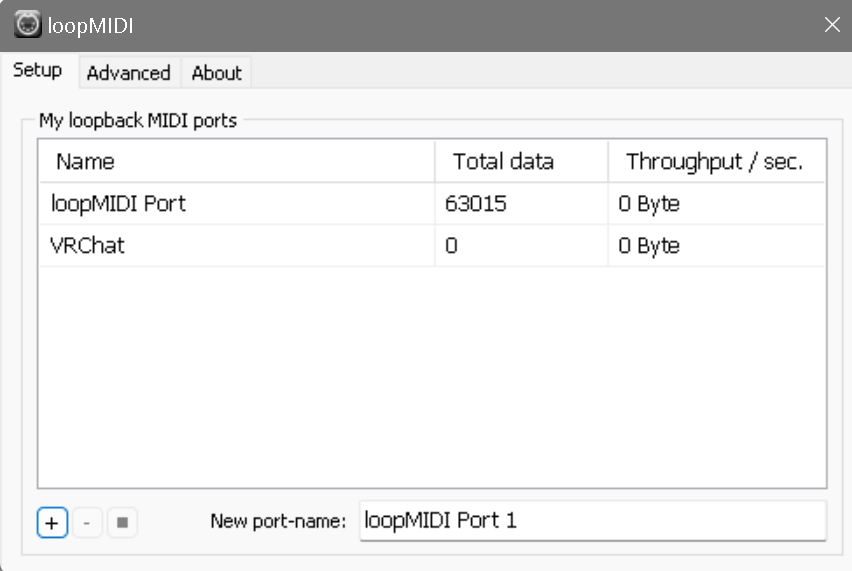Click loopMIDI Port's 0 Byte throughput cell
The image size is (852, 571).
[x=649, y=204]
